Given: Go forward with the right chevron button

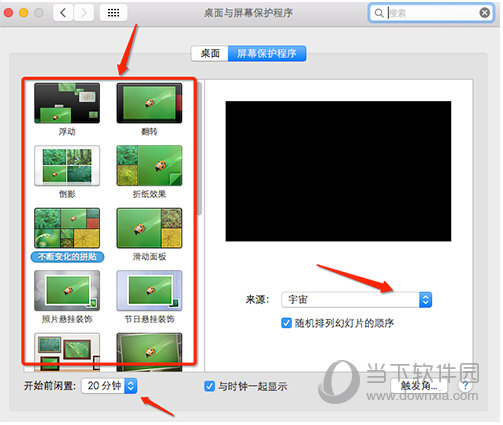Looking at the screenshot, I should pyautogui.click(x=83, y=13).
